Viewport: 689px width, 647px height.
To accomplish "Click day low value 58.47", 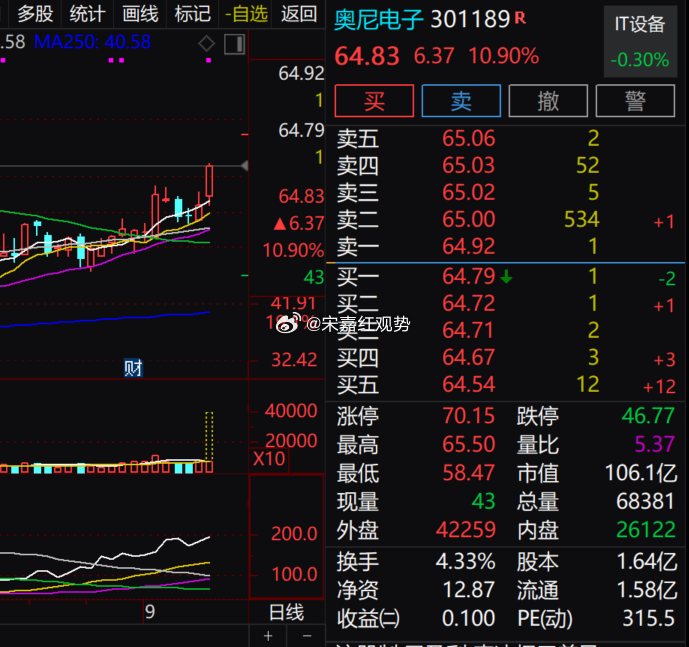I will tap(468, 473).
